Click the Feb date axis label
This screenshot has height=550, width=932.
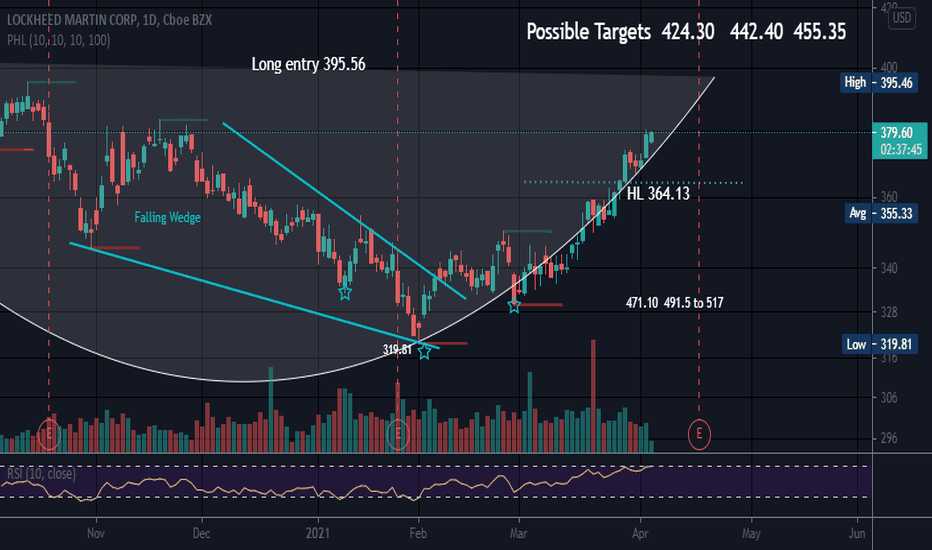click(x=418, y=533)
